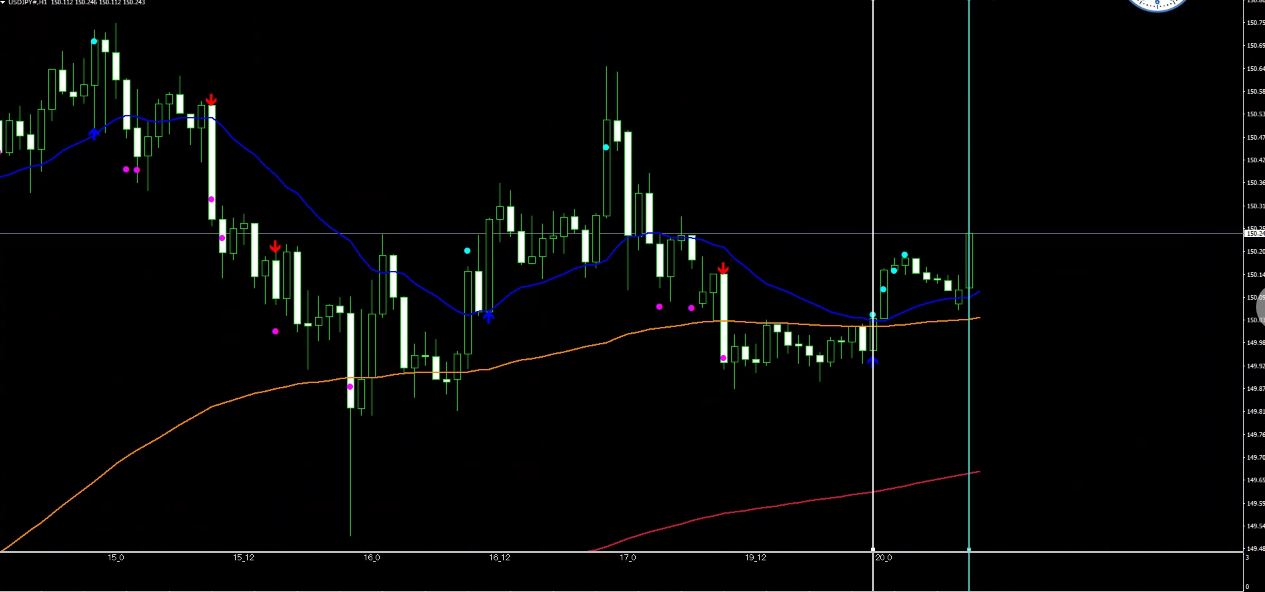Click the red sell arrow just after 15,12
The height and width of the screenshot is (592, 1265).
(x=275, y=247)
